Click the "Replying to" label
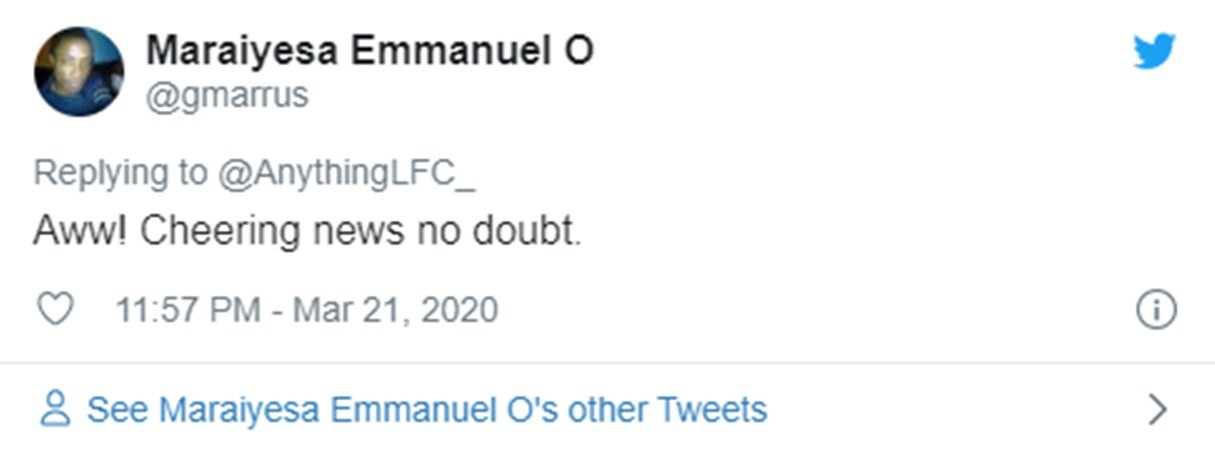The image size is (1215, 450). [120, 173]
